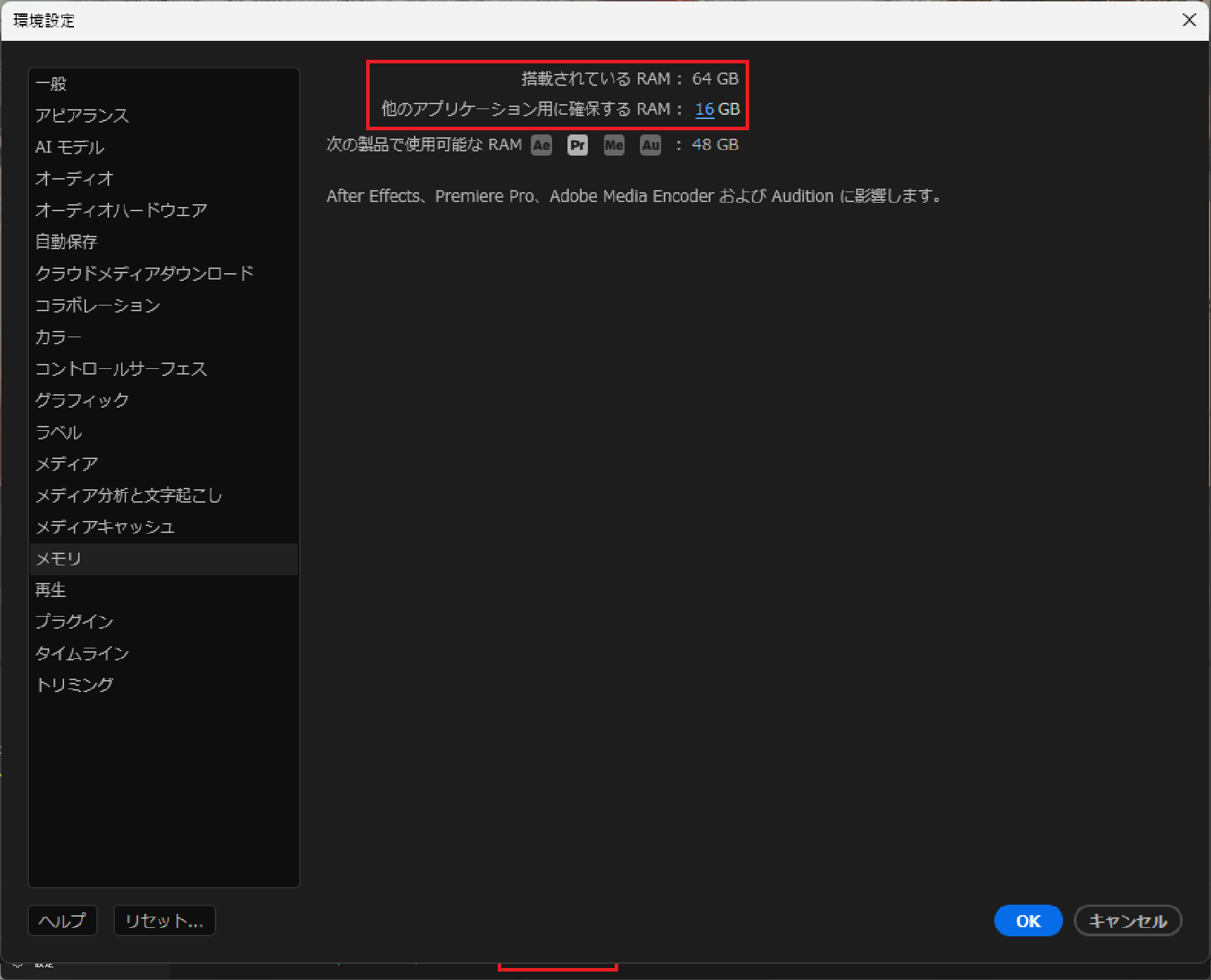
Task: Switch to オーディオハードウェア preferences
Action: coord(121,211)
